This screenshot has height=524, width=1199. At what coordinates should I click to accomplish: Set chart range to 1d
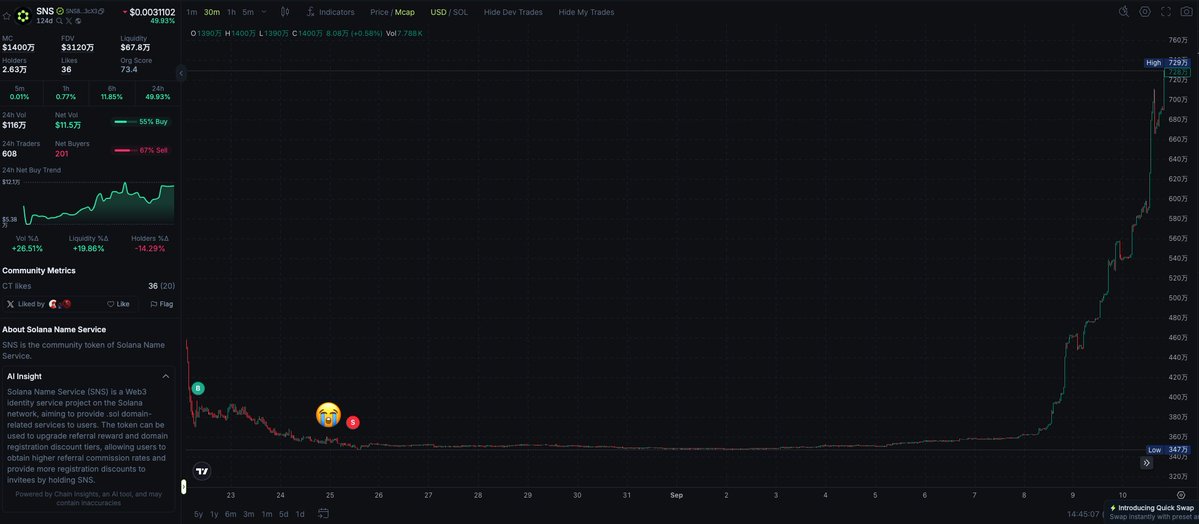point(300,514)
